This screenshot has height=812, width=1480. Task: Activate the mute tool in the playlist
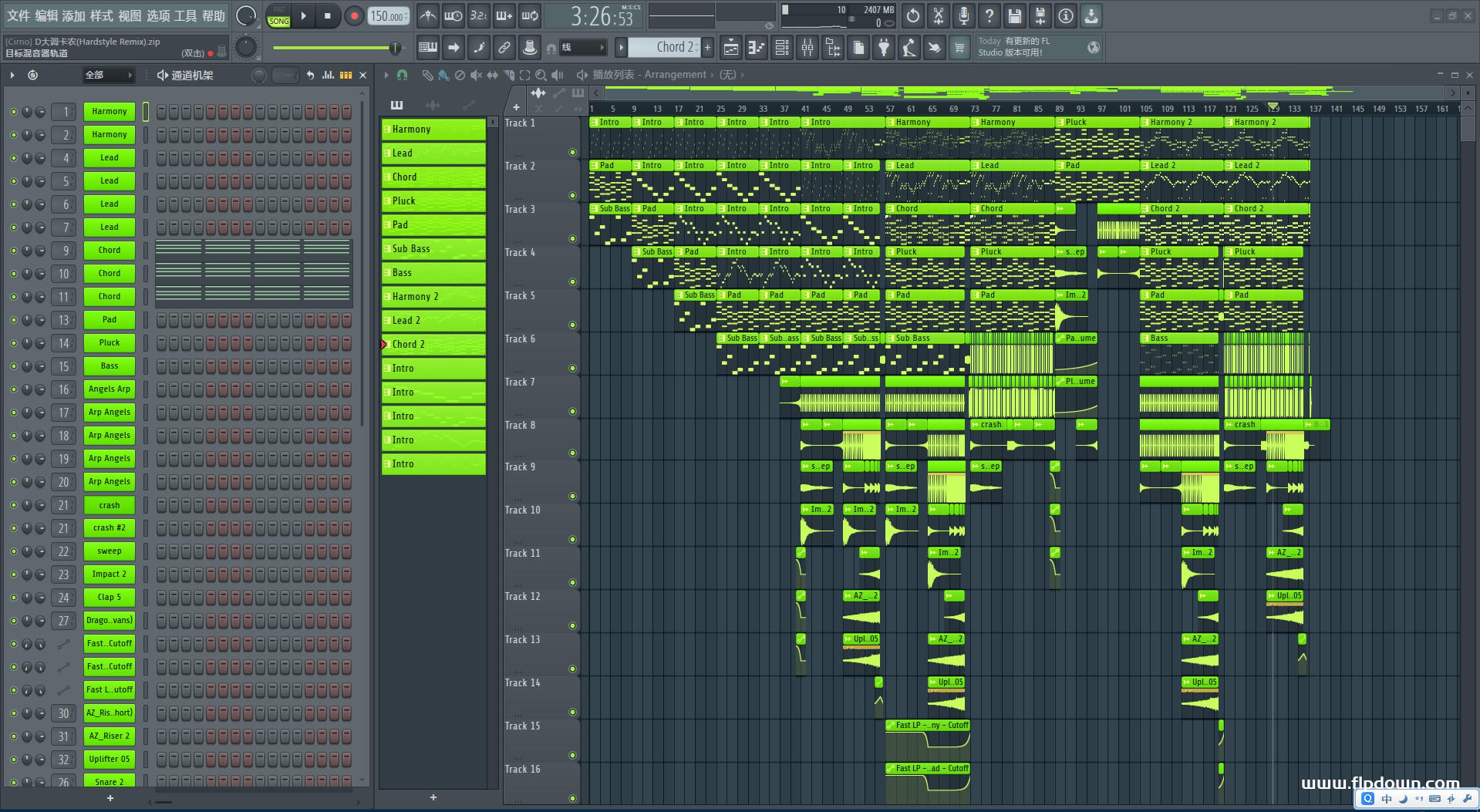pos(477,75)
